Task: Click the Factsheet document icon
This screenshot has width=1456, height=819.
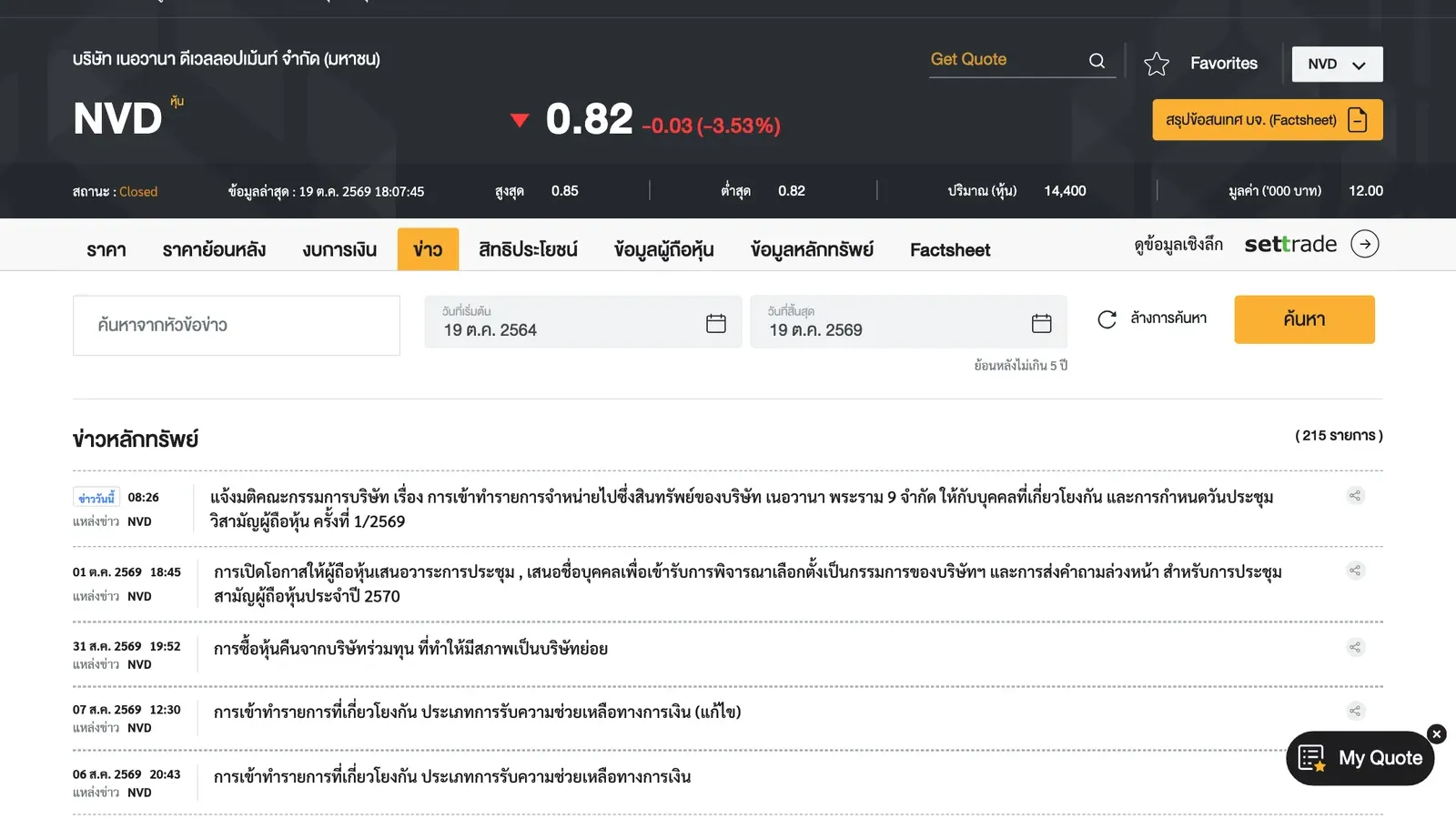Action: [x=1358, y=120]
